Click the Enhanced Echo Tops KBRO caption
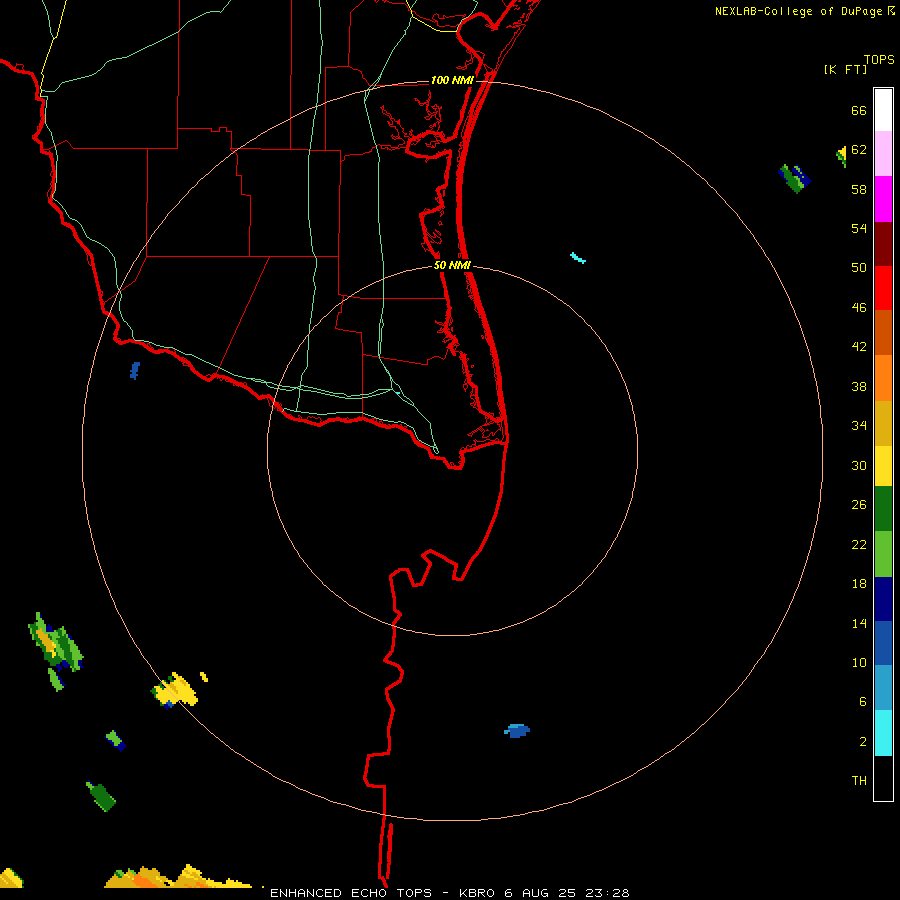This screenshot has width=900, height=900. (449, 893)
